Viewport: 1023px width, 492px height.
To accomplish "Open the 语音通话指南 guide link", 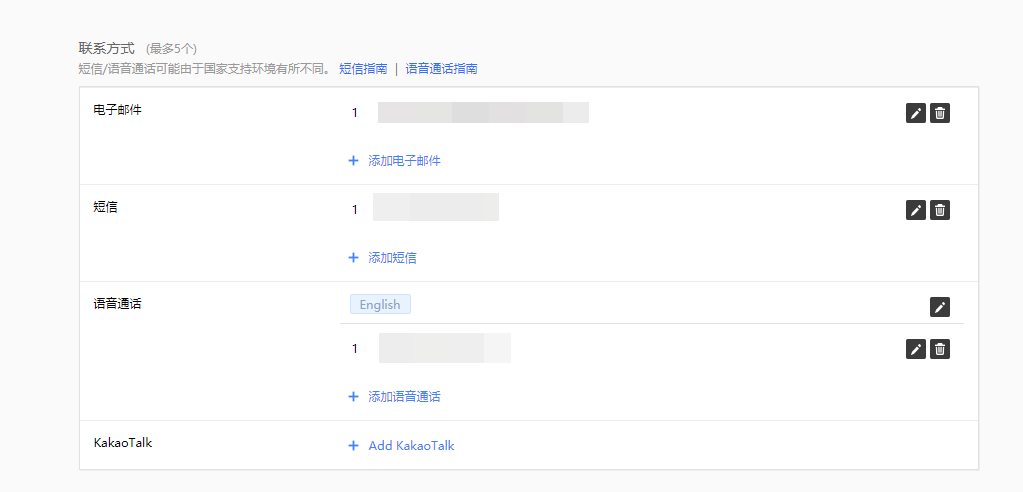I will [441, 69].
